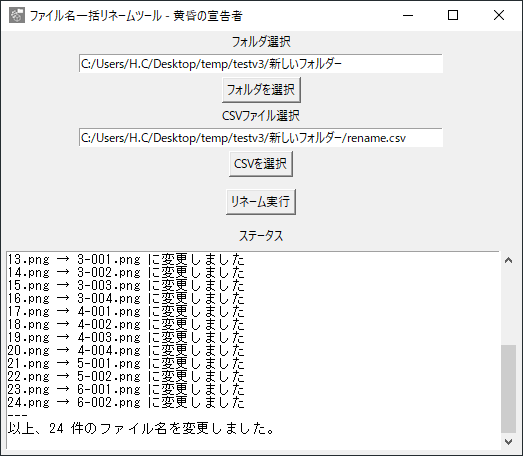523x456 pixels.
Task: Click the status log scroll-down arrow
Action: [508, 442]
